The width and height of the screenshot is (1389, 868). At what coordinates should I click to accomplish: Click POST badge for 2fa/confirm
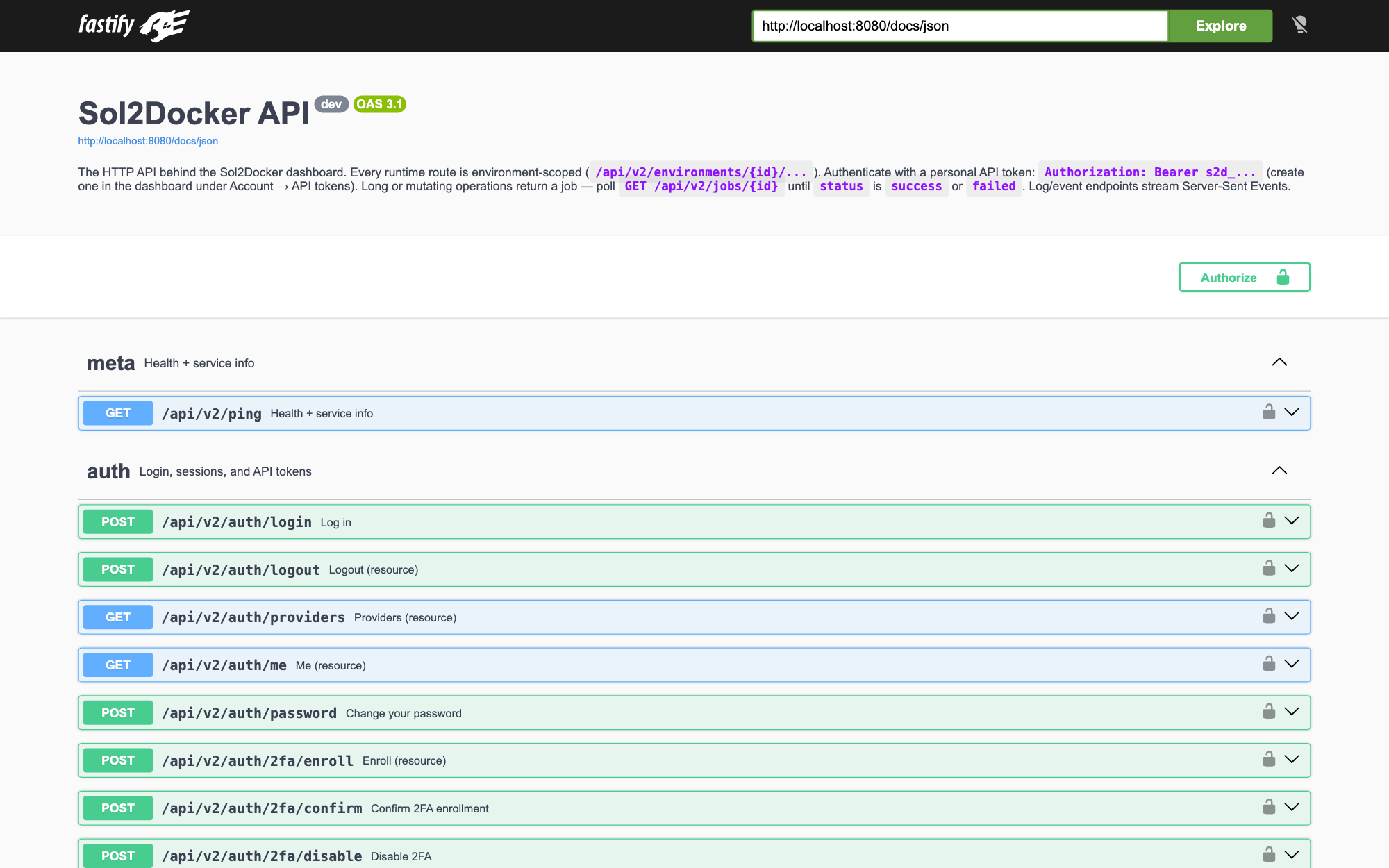pos(118,808)
